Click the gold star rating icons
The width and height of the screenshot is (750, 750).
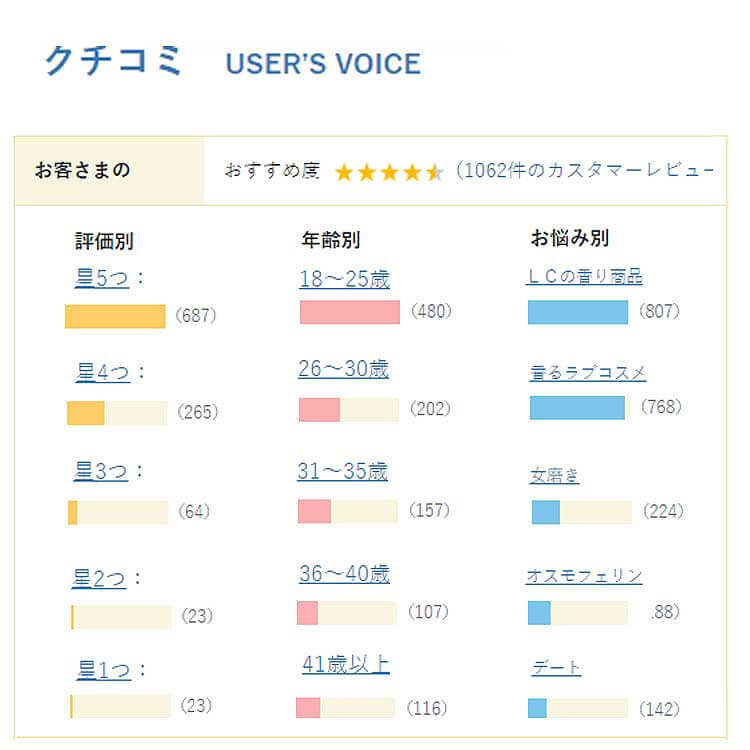[389, 172]
